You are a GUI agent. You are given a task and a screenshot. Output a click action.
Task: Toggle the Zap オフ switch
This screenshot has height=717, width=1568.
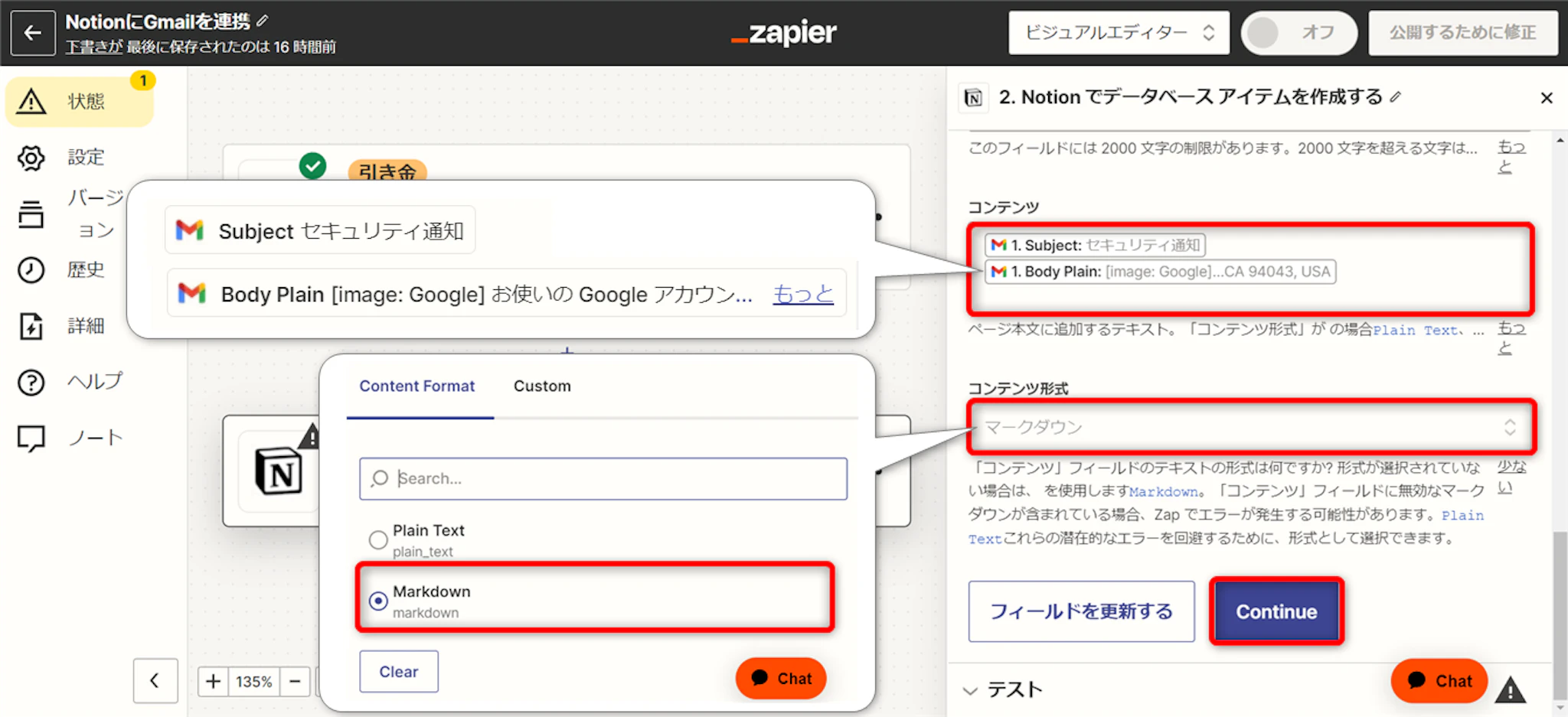(1298, 33)
